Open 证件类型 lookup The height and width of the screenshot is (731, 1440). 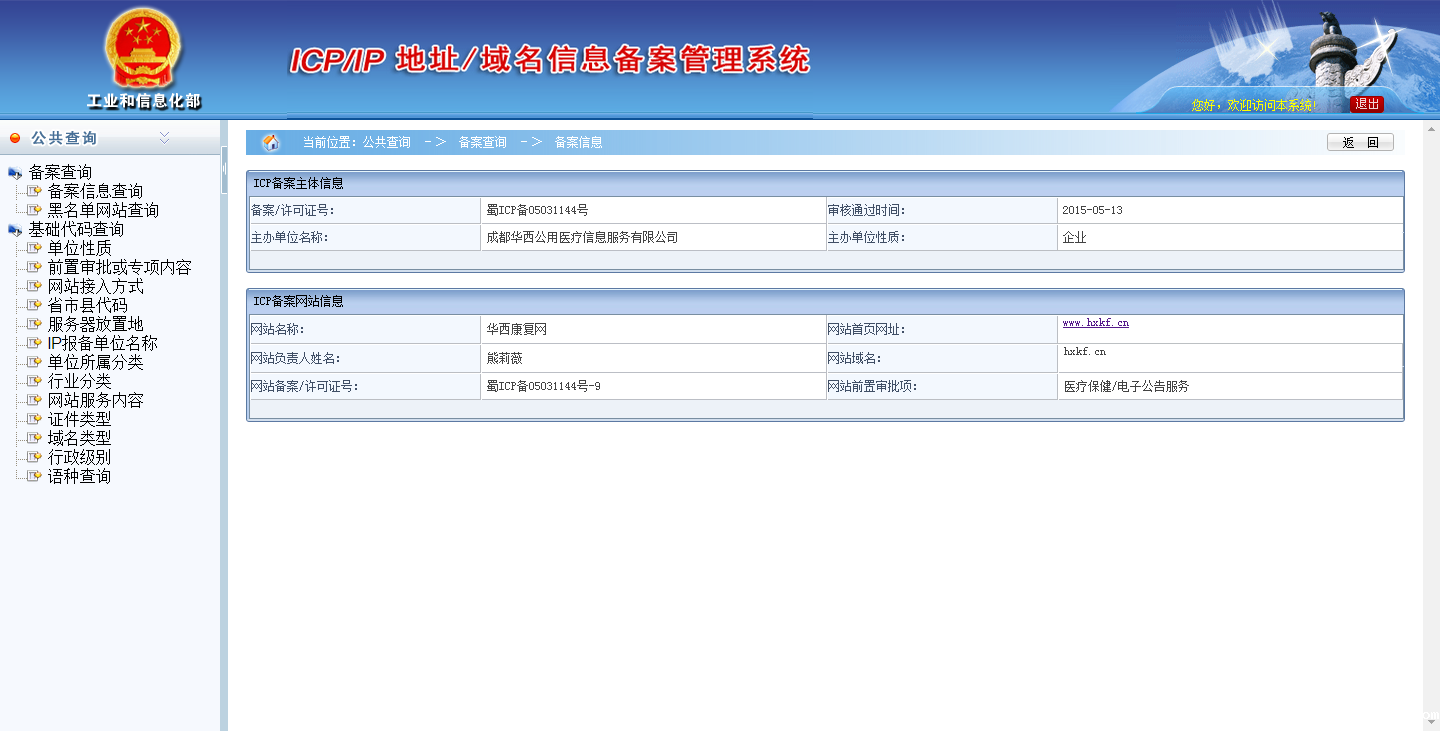[x=80, y=420]
